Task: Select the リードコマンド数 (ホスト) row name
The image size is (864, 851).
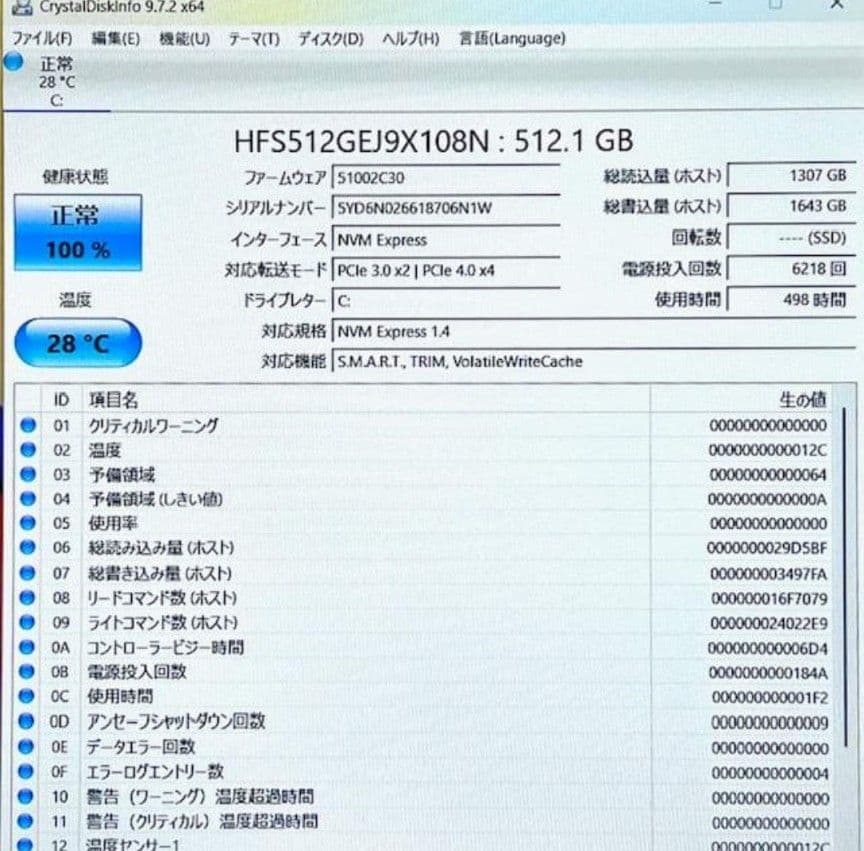Action: [x=163, y=598]
